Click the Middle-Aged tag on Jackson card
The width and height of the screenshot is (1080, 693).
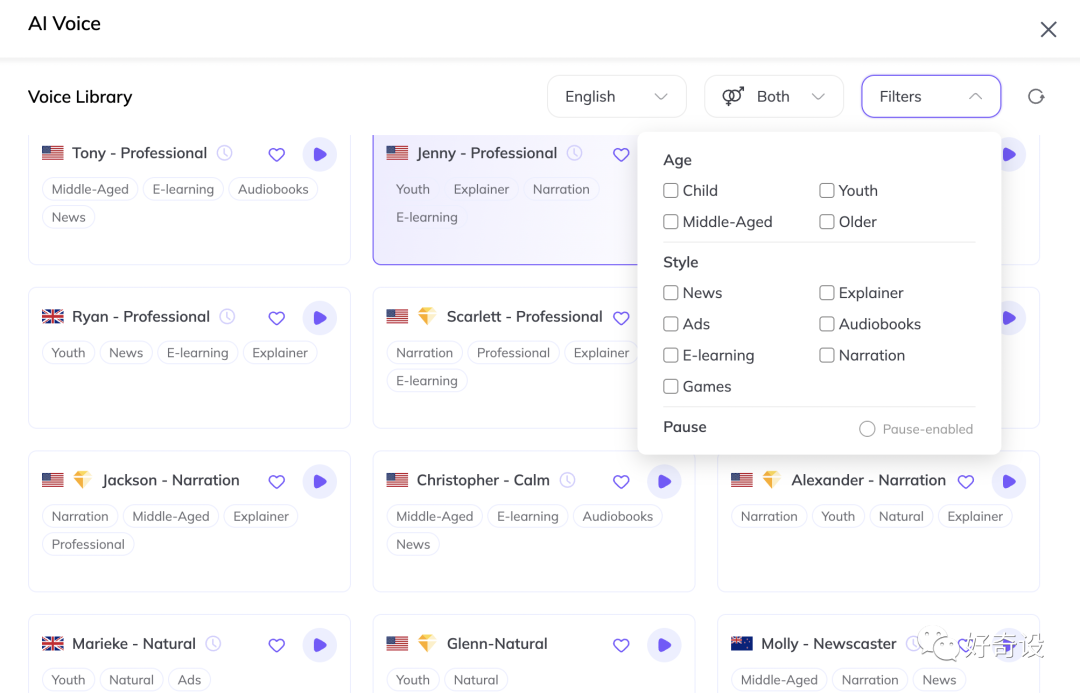171,517
